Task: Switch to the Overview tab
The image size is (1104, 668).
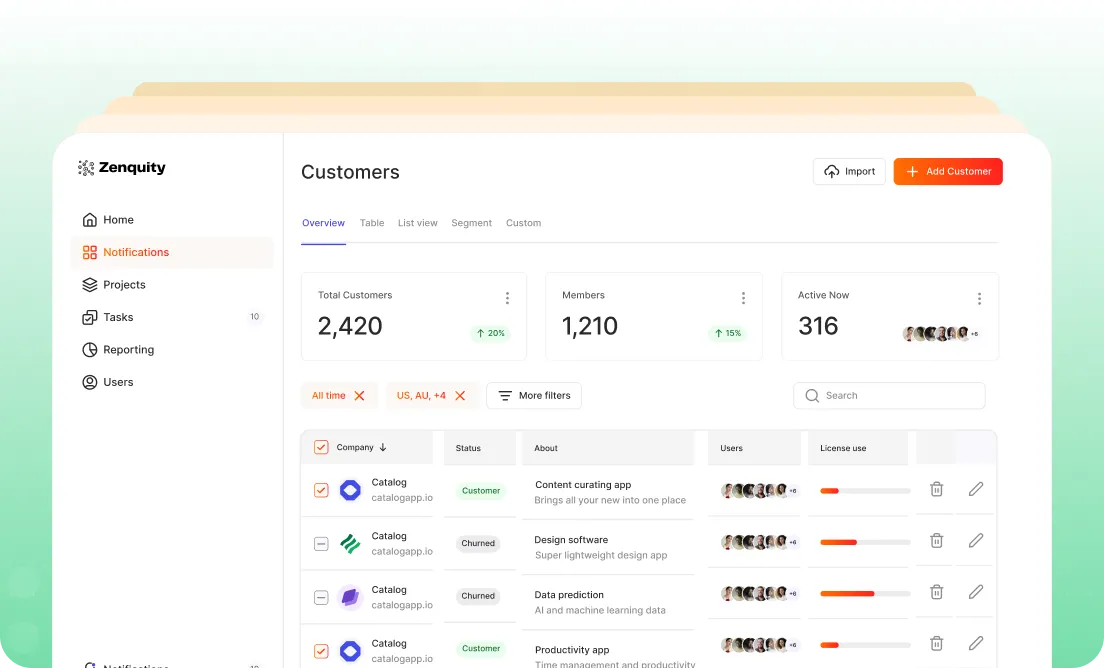Action: pyautogui.click(x=323, y=222)
